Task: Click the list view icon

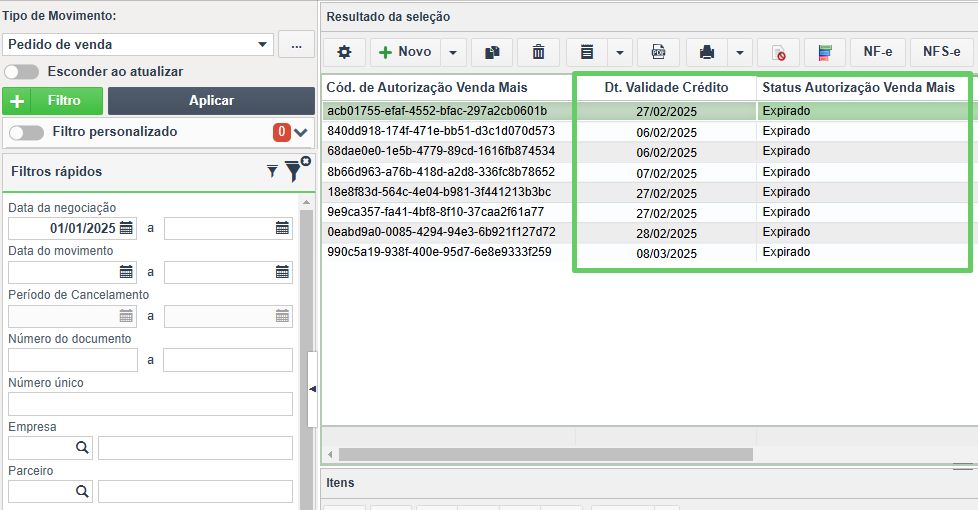Action: click(x=587, y=52)
